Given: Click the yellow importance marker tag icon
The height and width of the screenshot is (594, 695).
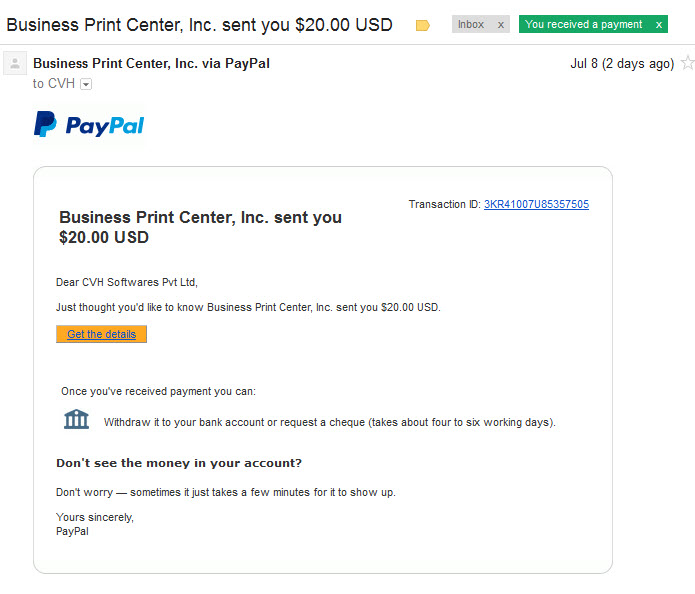Looking at the screenshot, I should (x=422, y=25).
